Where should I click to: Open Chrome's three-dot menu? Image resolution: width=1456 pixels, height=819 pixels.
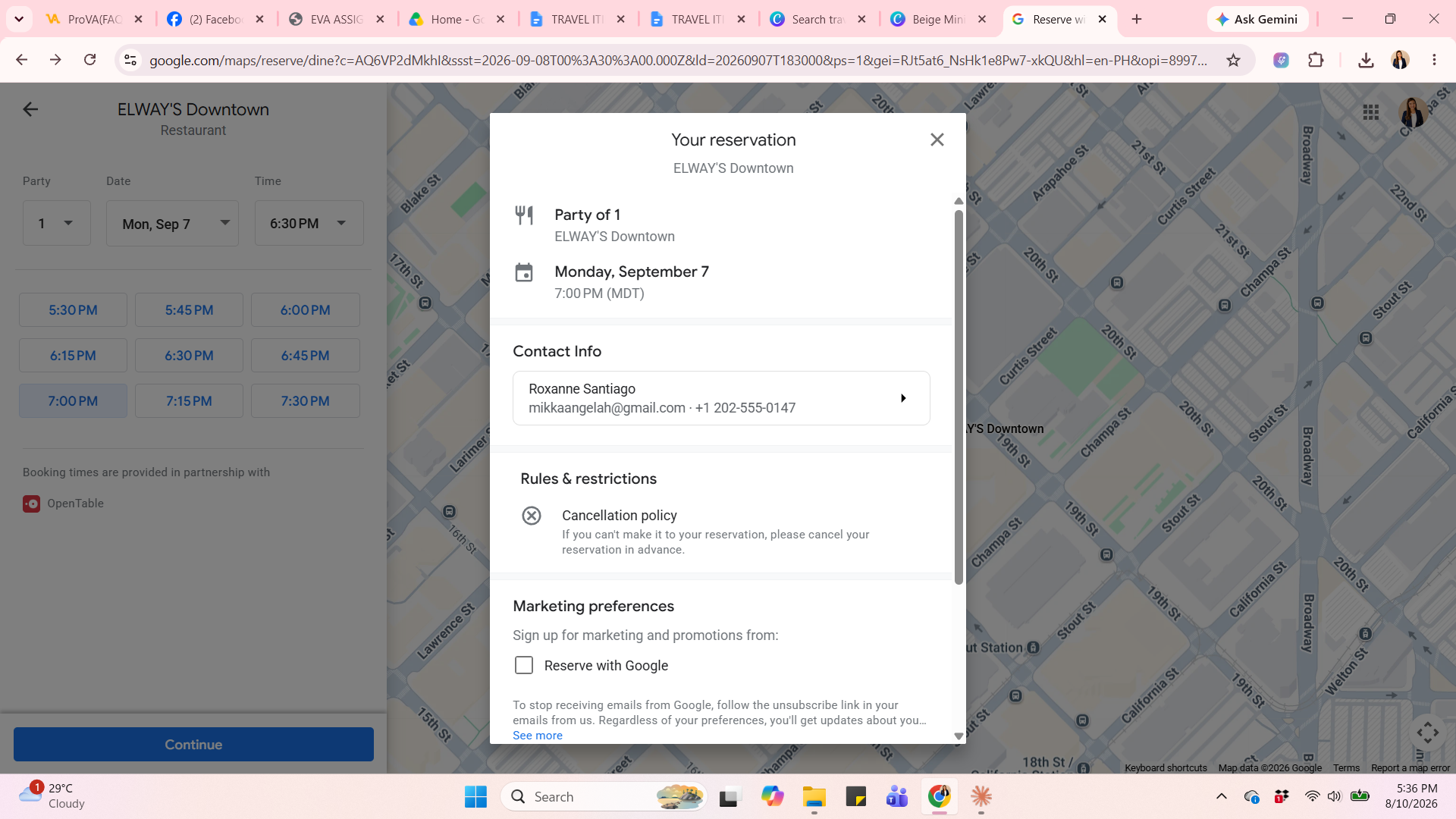[x=1434, y=60]
